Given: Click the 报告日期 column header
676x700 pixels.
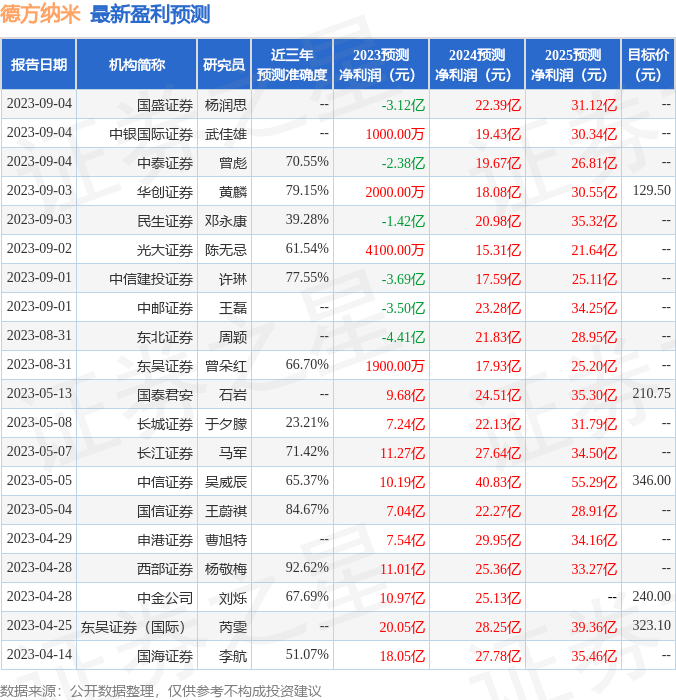Looking at the screenshot, I should click(39, 65).
